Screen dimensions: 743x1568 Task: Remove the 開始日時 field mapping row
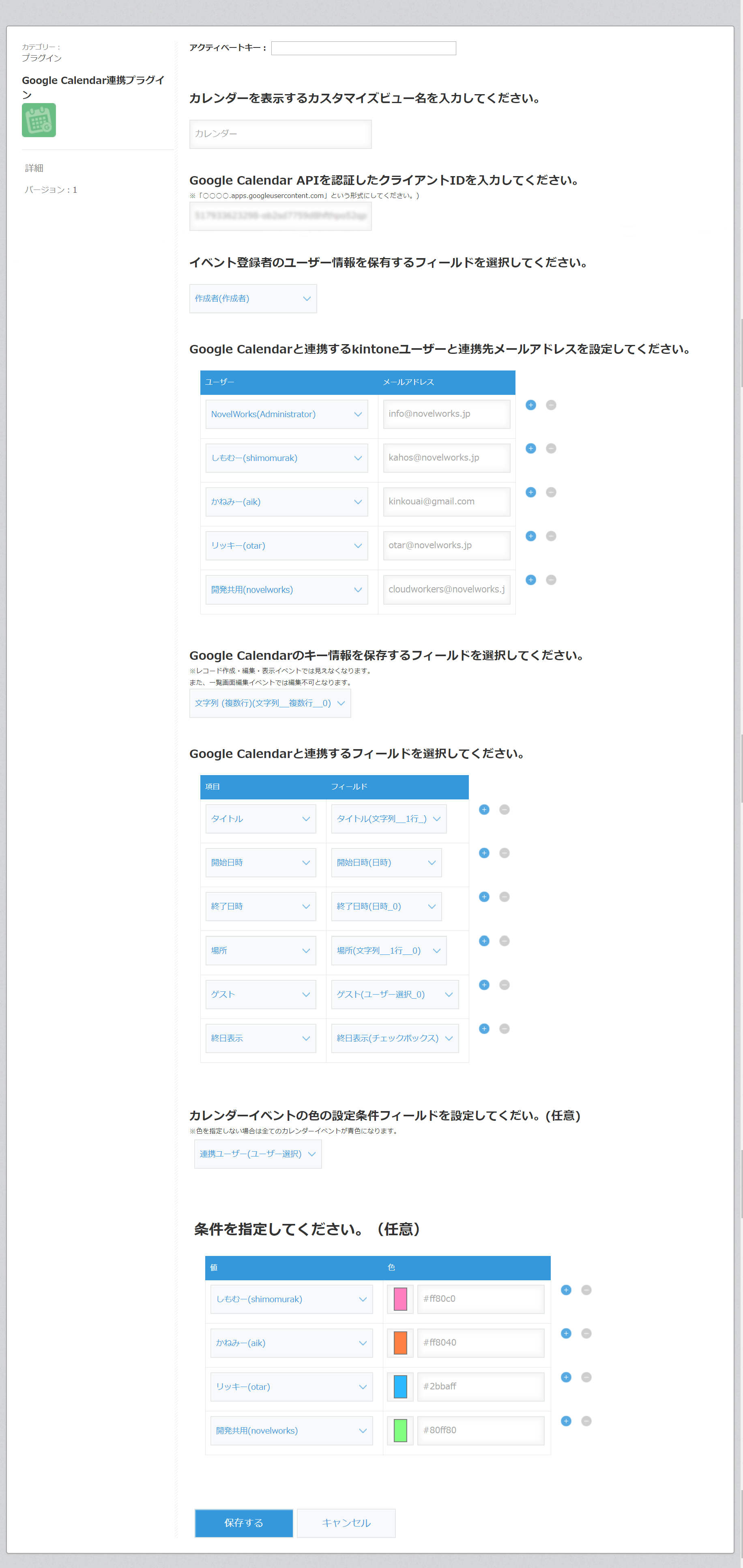coord(504,853)
